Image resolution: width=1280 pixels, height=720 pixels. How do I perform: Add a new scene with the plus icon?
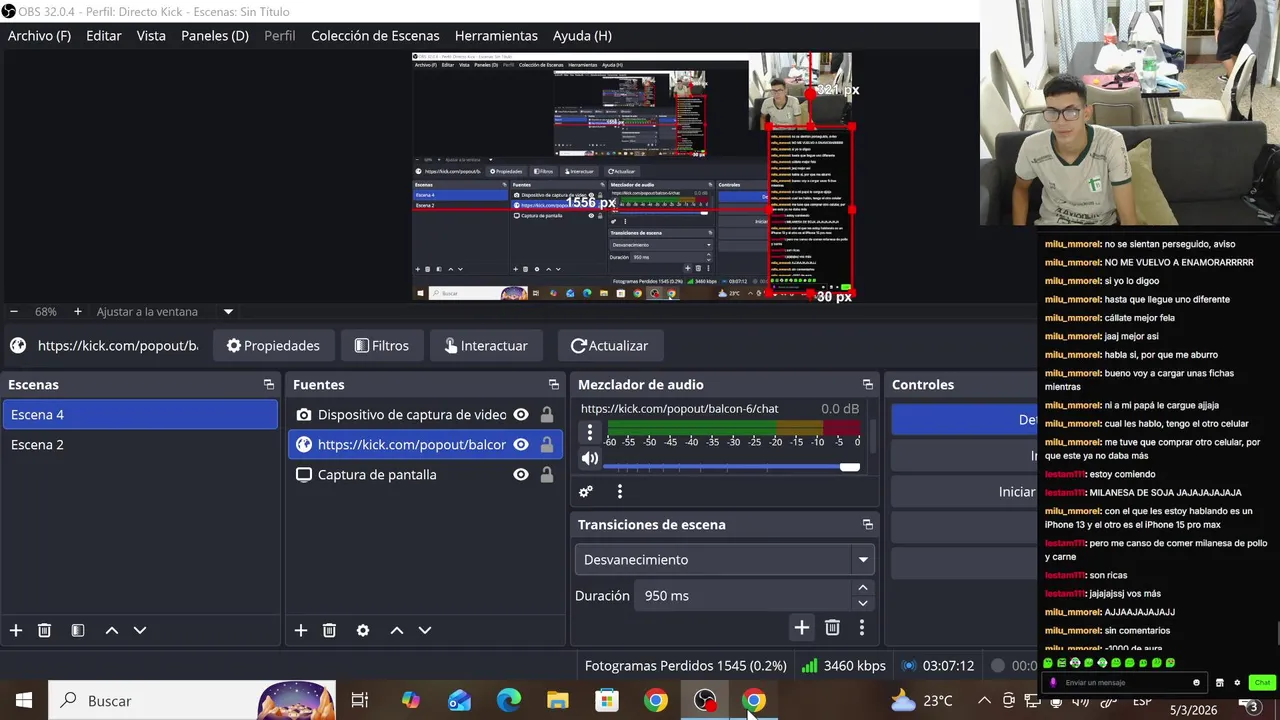click(16, 630)
